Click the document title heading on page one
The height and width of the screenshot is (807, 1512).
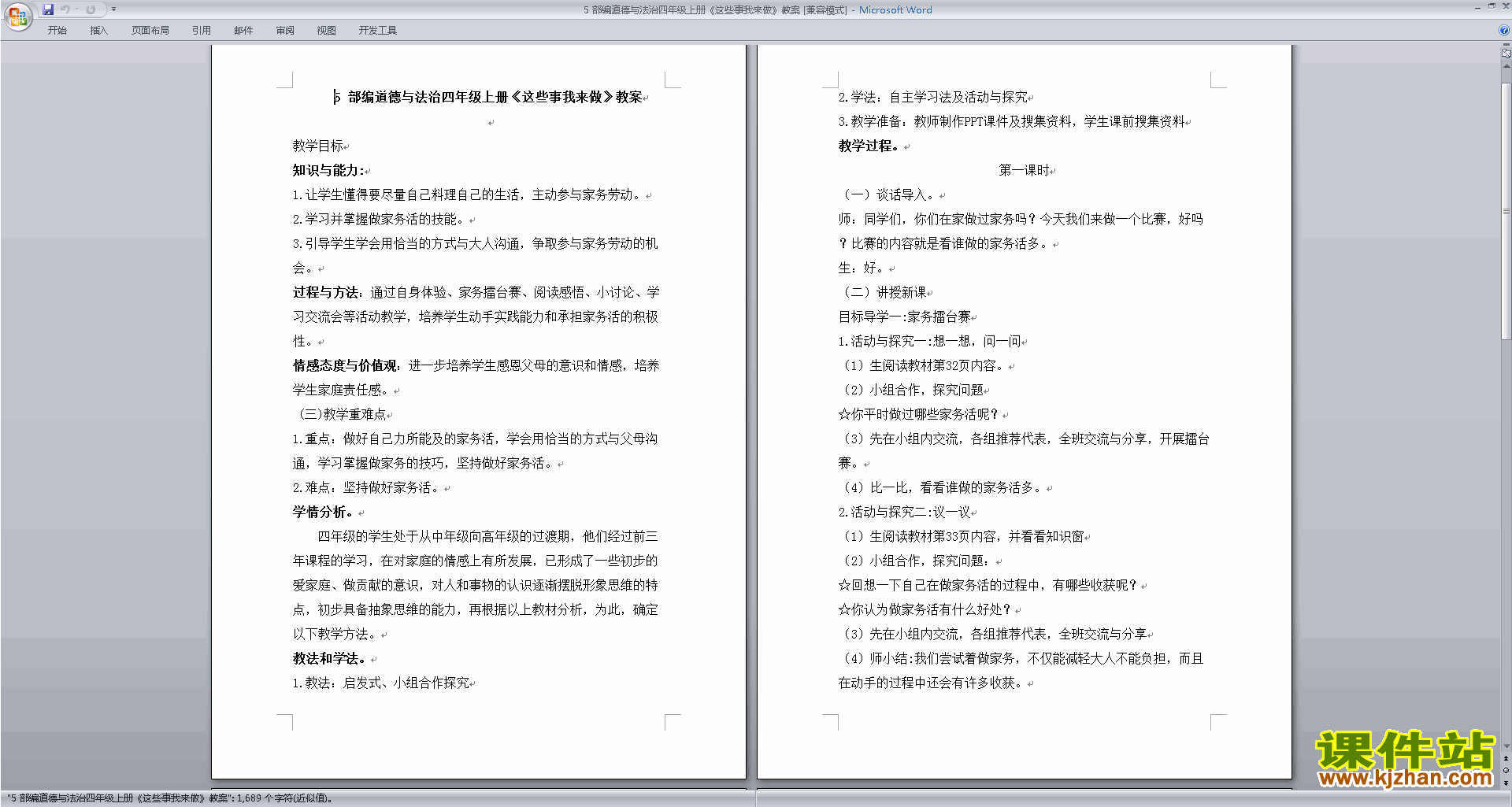tap(489, 98)
